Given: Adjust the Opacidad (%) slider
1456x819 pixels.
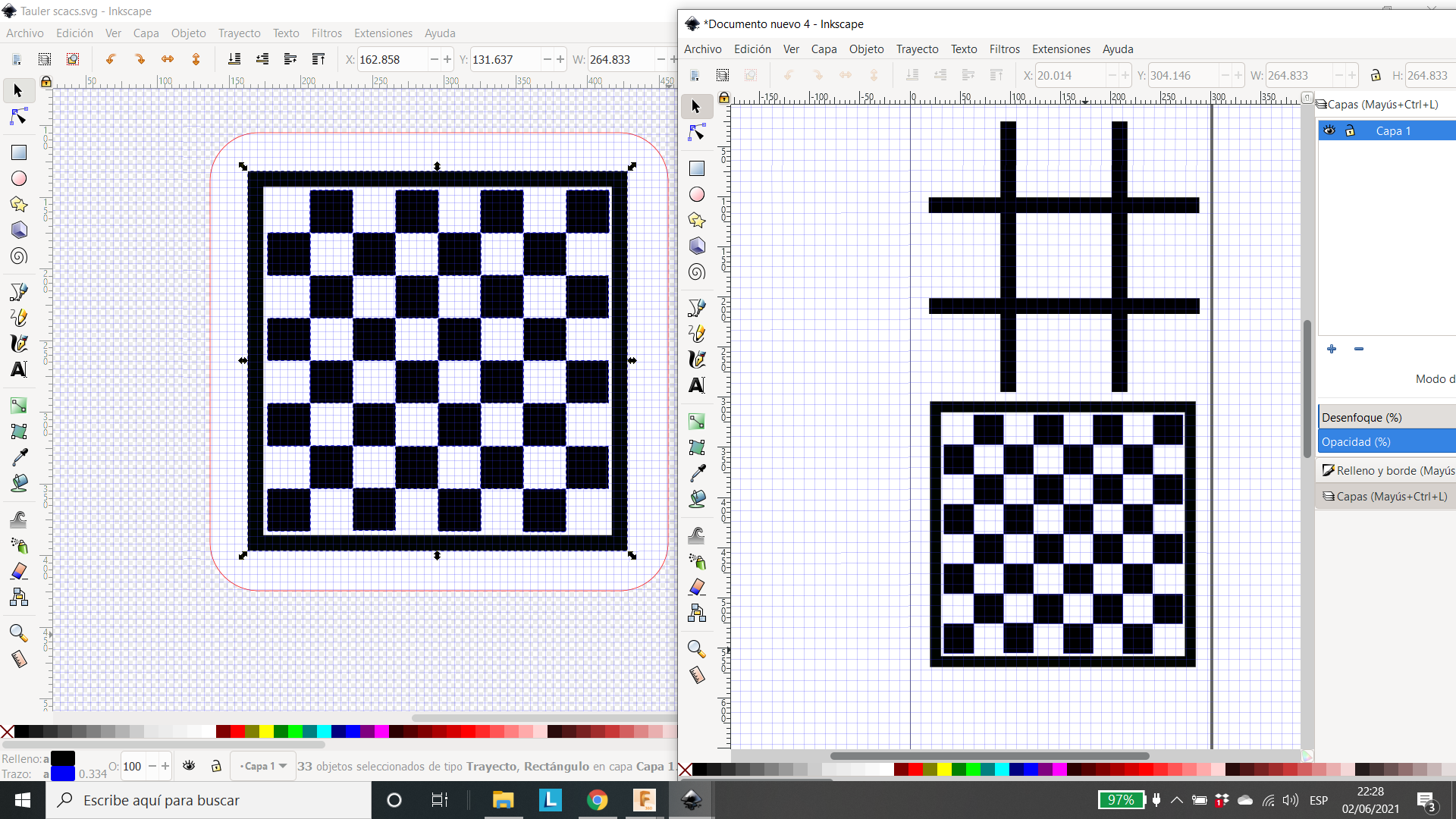Looking at the screenshot, I should coord(1387,441).
